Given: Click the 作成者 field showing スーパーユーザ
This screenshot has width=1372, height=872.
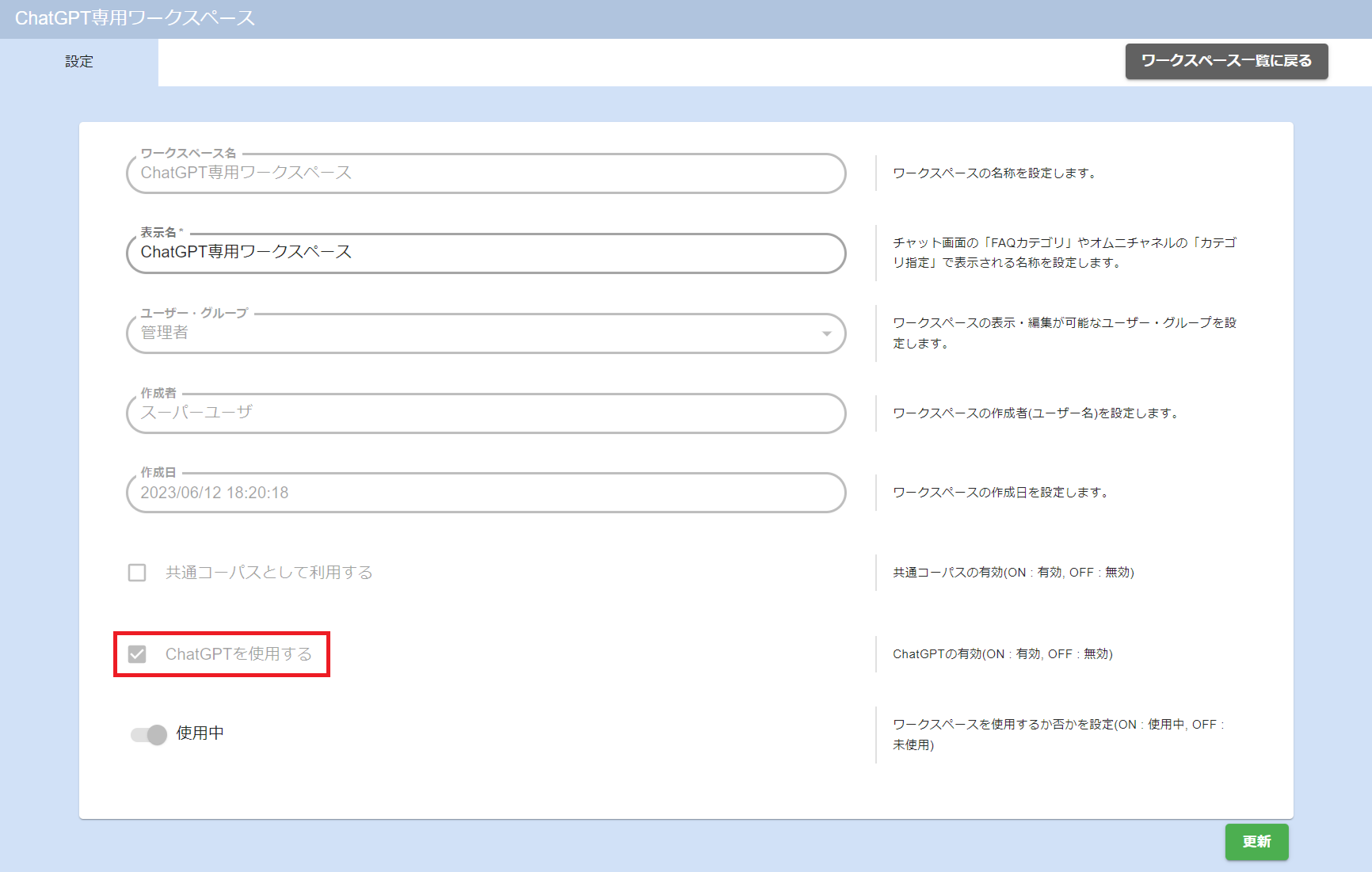Looking at the screenshot, I should click(485, 413).
